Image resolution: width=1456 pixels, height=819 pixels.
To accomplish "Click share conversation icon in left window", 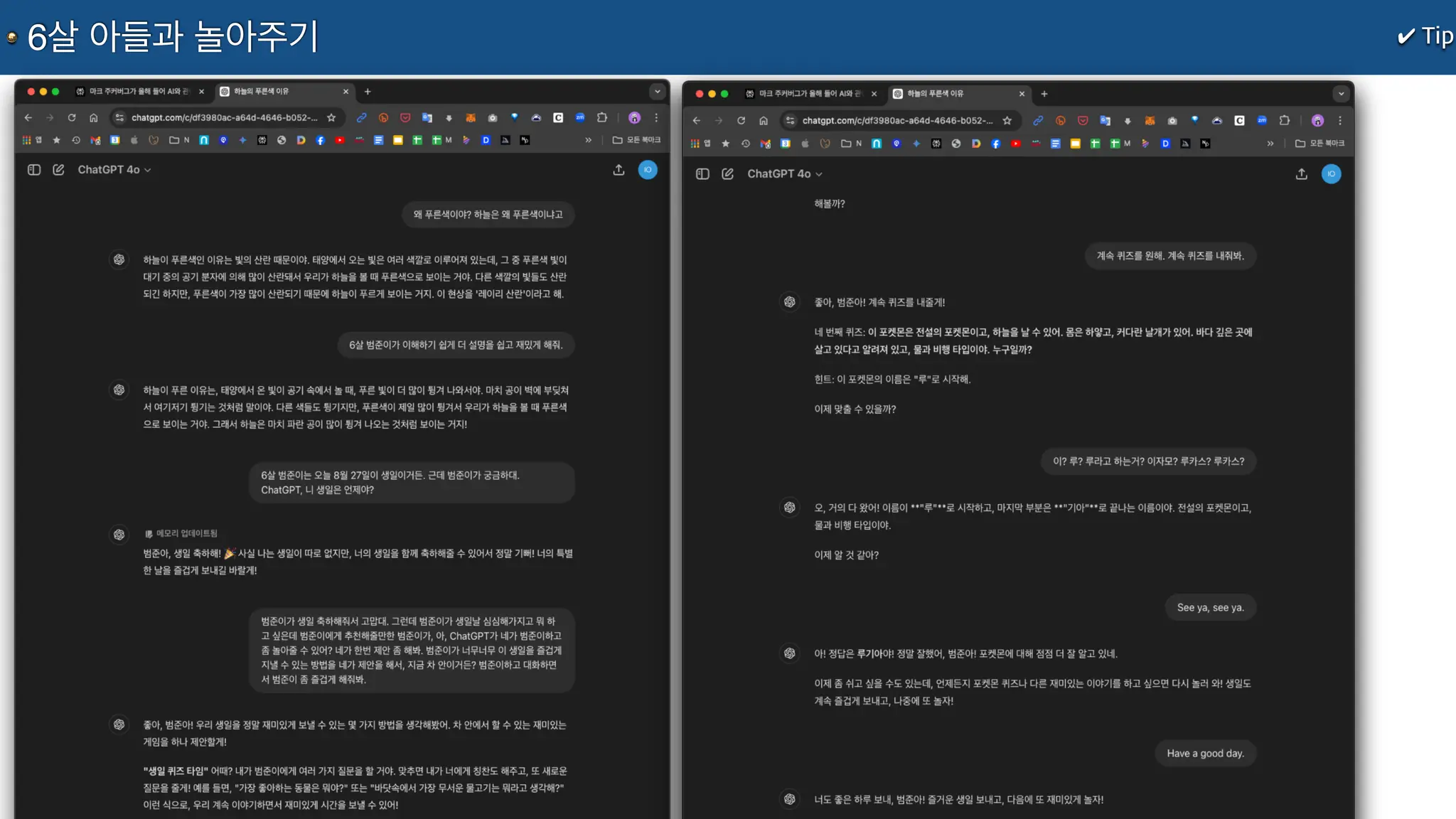I will point(619,170).
